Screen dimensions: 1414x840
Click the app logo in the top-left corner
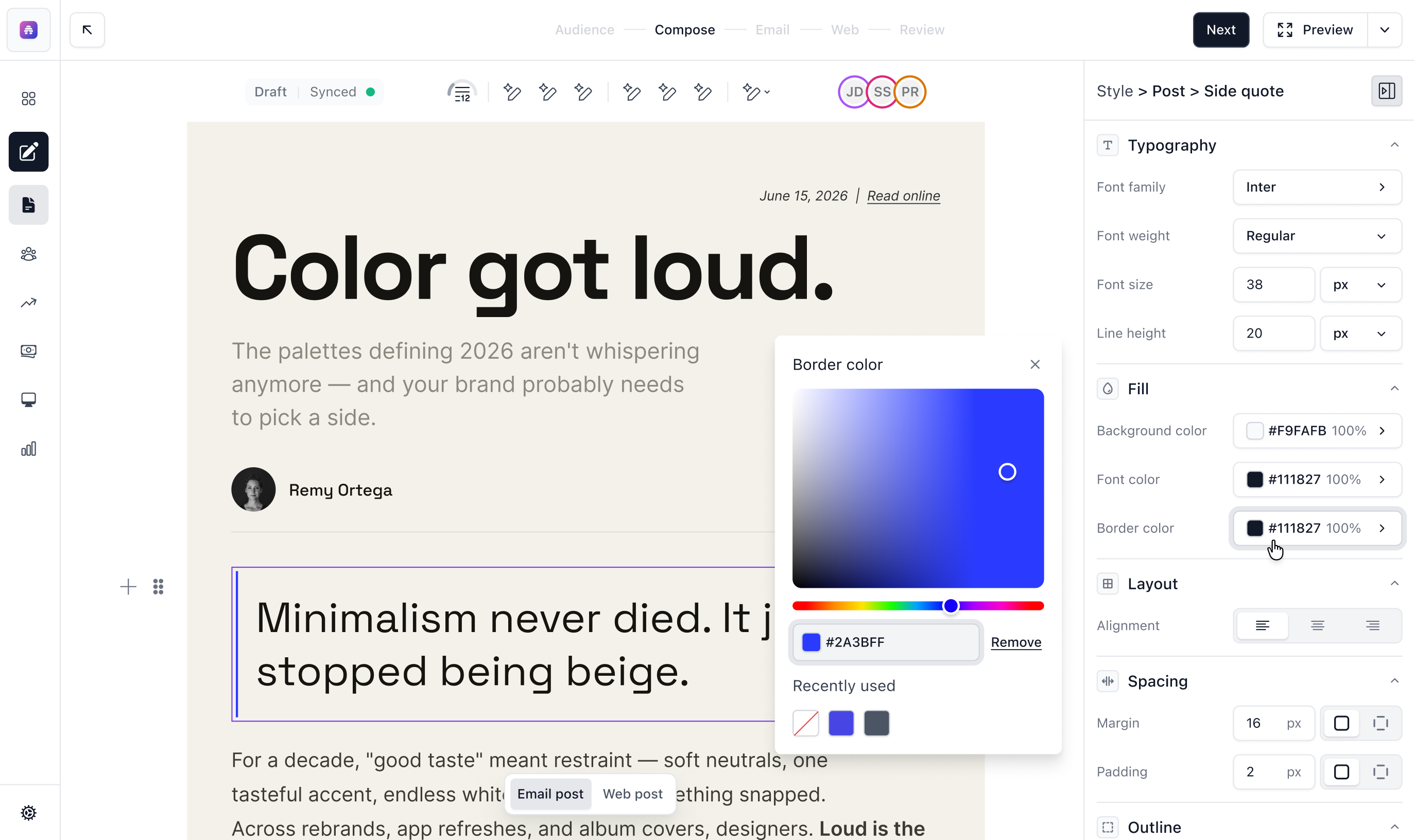coord(28,29)
